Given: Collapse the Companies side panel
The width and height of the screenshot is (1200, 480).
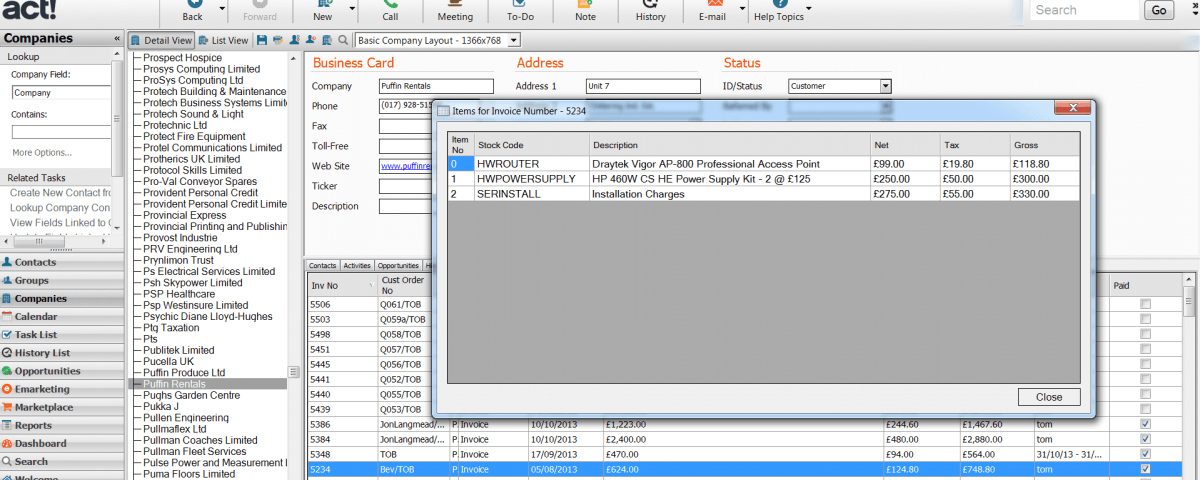Looking at the screenshot, I should [117, 39].
